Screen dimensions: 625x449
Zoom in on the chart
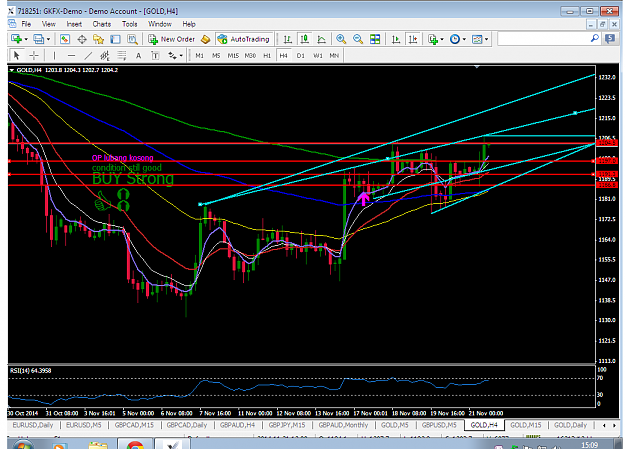point(341,39)
